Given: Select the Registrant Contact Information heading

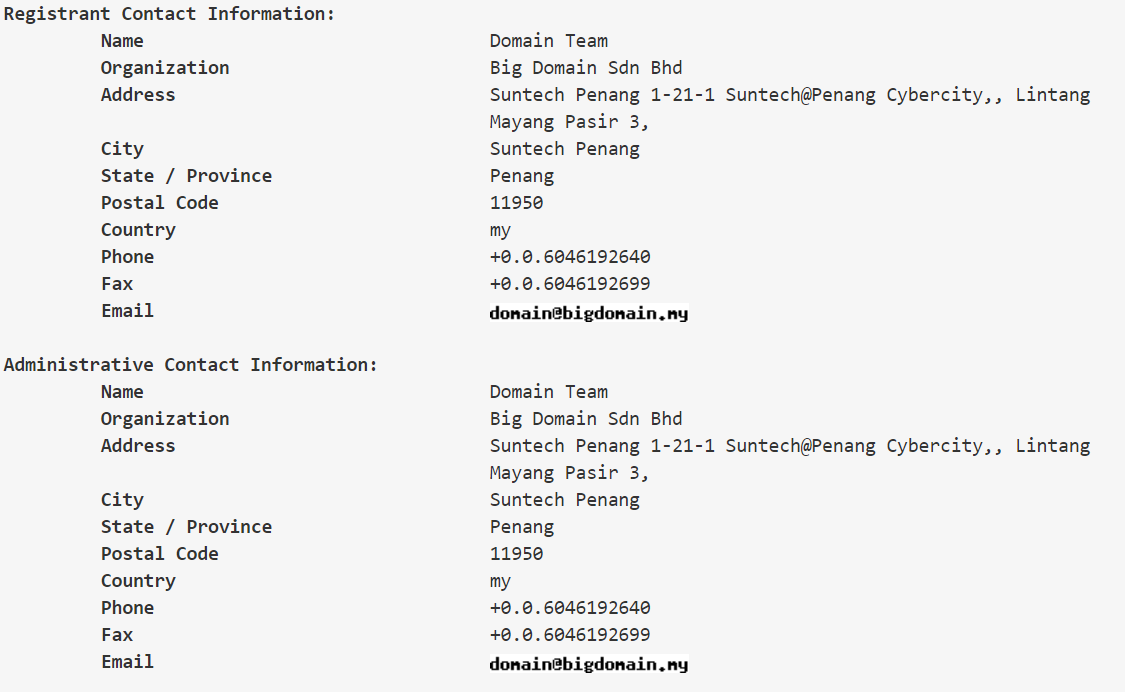Looking at the screenshot, I should [x=169, y=14].
